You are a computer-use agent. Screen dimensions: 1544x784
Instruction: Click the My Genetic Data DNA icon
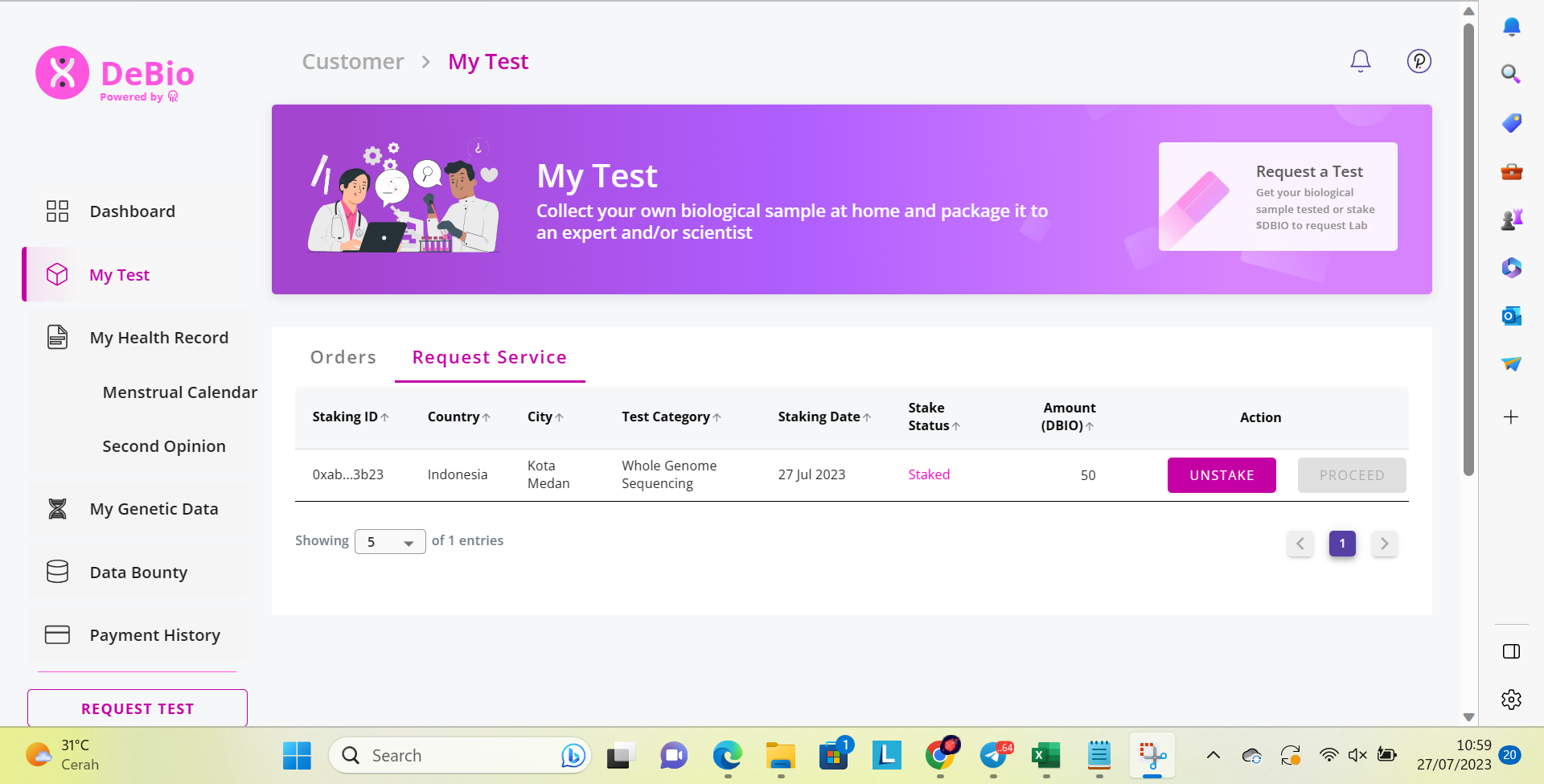click(x=57, y=508)
